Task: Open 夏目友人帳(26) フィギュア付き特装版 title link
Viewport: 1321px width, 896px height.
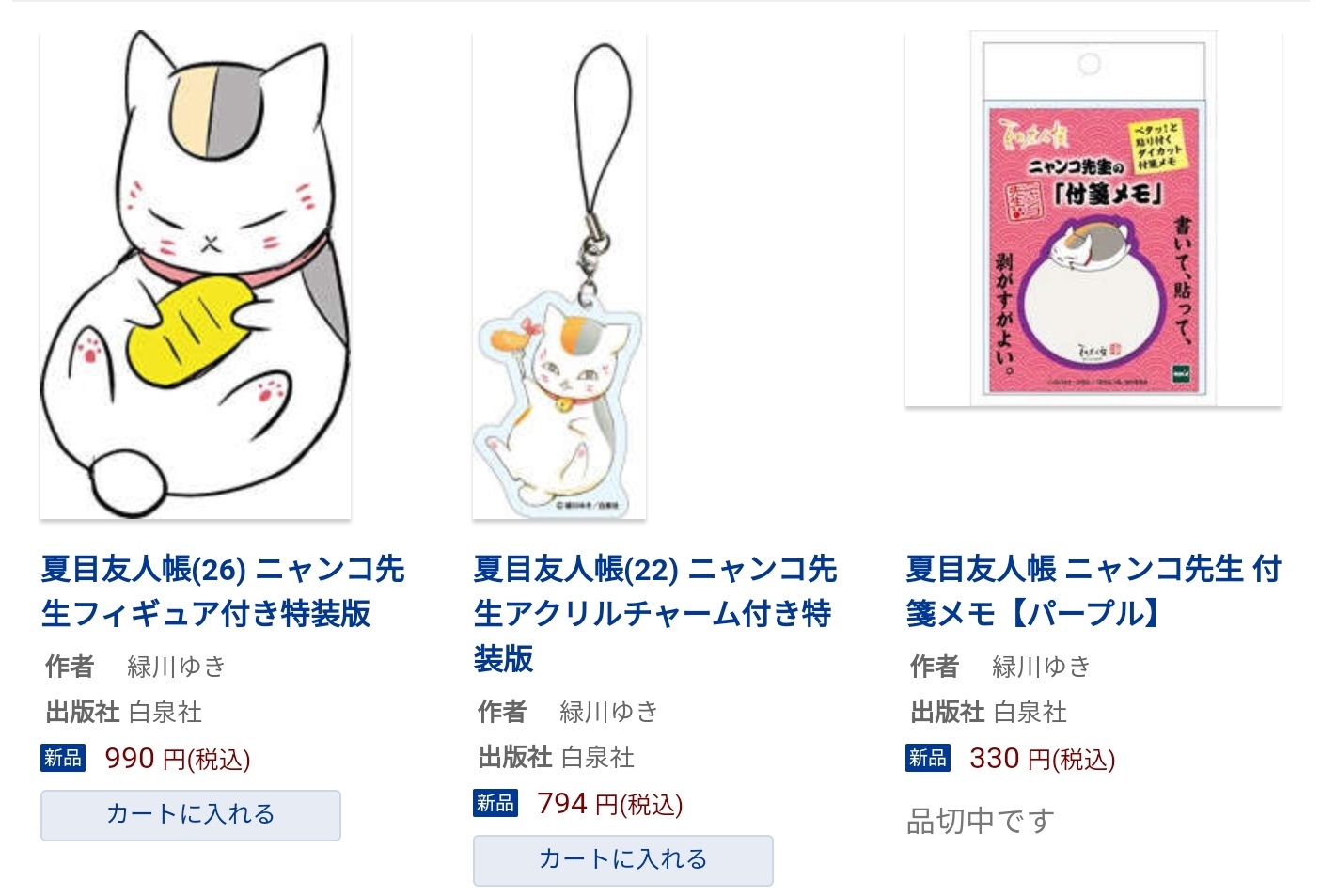Action: click(x=223, y=591)
